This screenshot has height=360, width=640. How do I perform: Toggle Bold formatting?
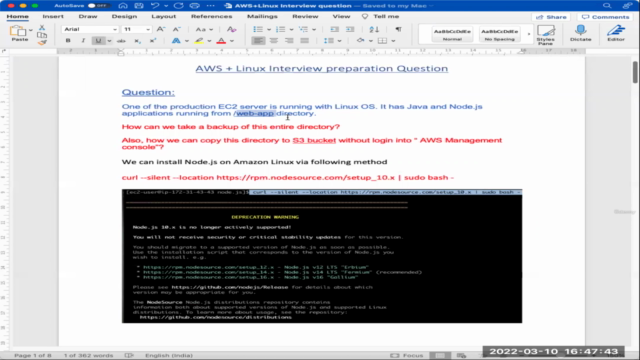(68, 41)
